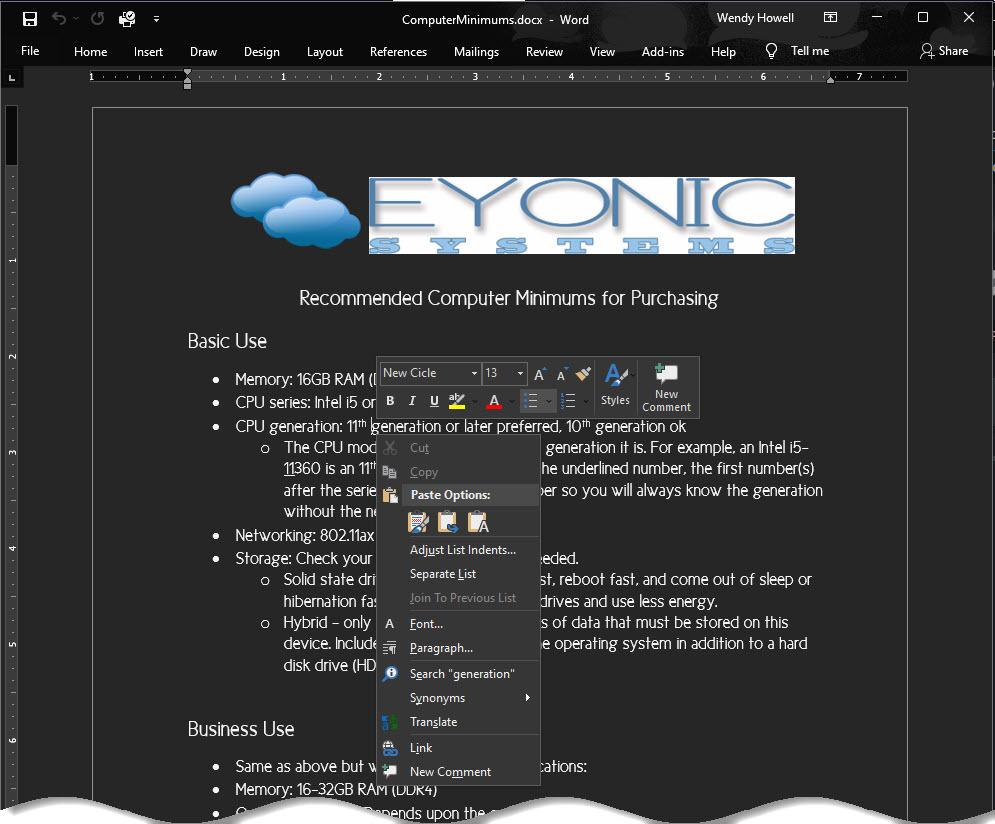995x824 pixels.
Task: Choose Copy from context menu
Action: (x=458, y=472)
